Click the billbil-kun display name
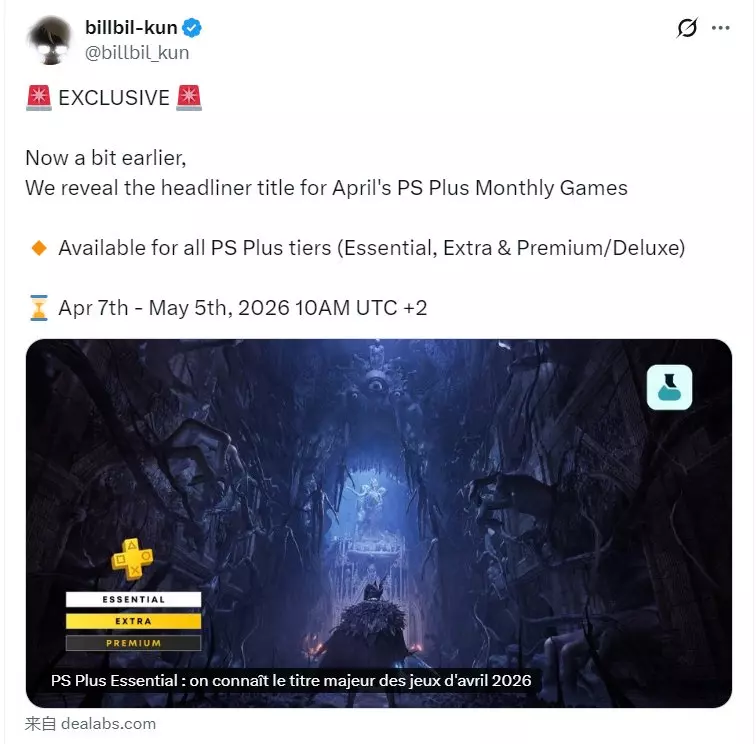Viewport: 756px width, 744px height. pyautogui.click(x=131, y=27)
